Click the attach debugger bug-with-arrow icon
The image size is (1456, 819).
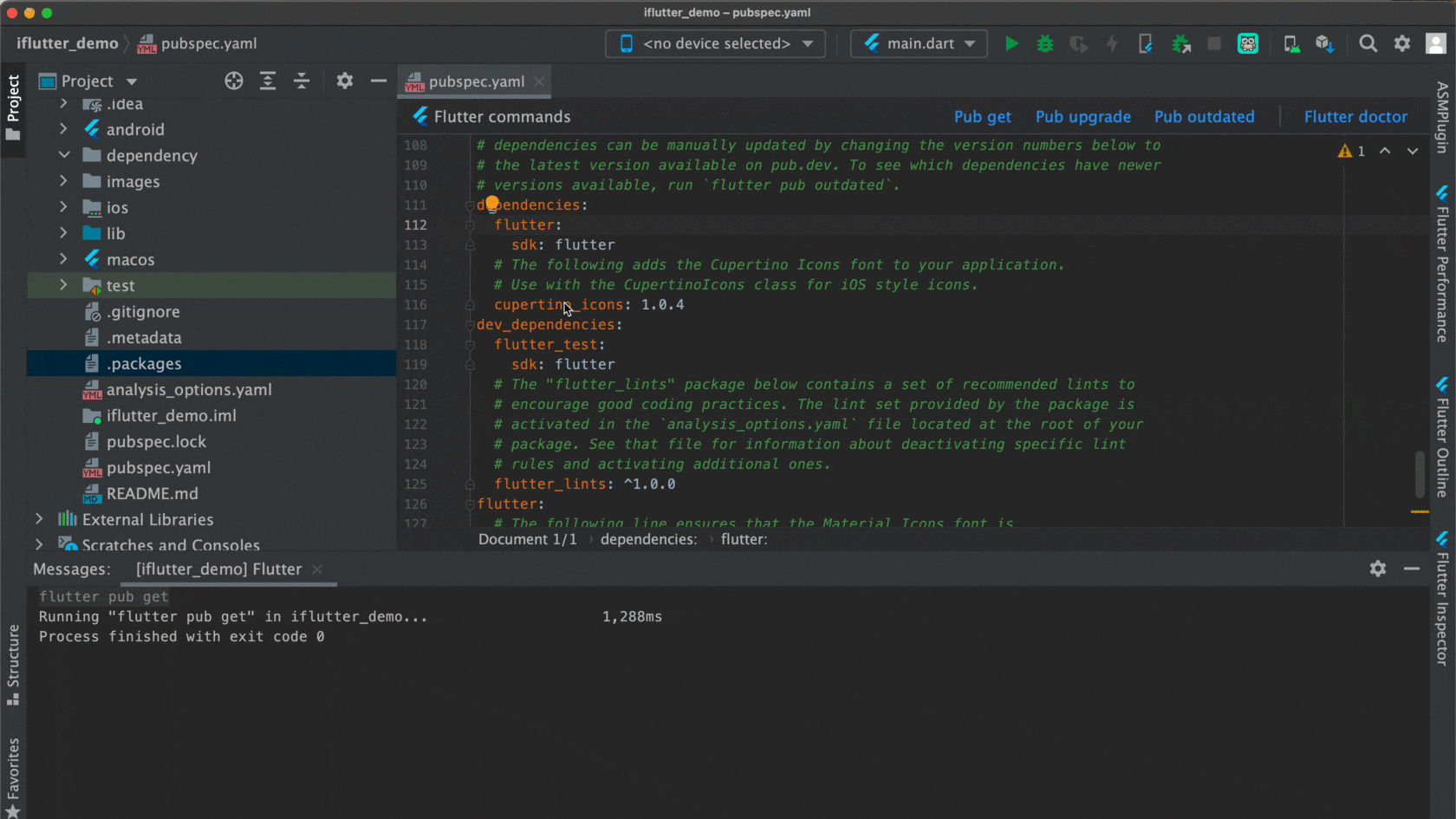[x=1180, y=43]
